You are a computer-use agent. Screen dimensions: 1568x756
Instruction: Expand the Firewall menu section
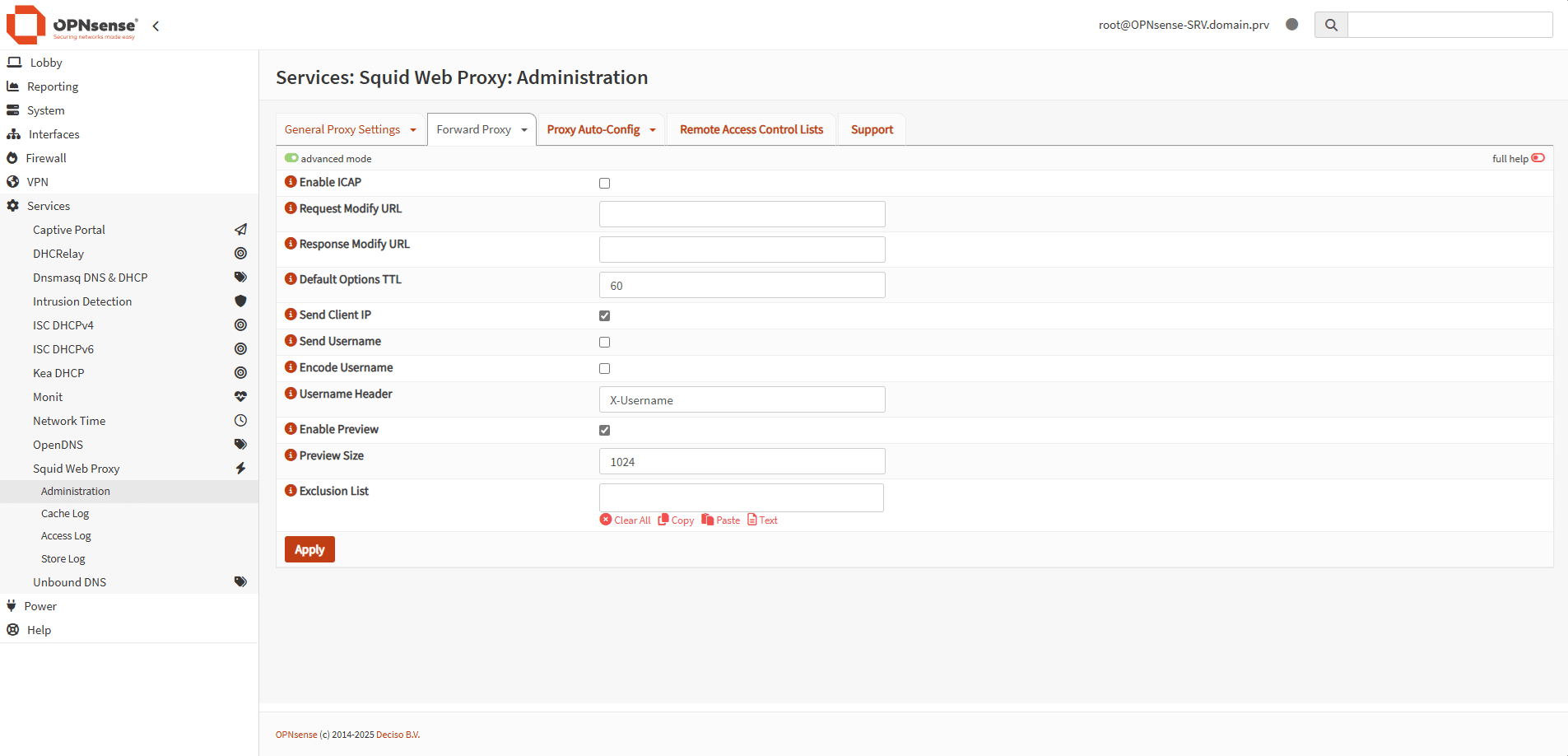(x=129, y=158)
